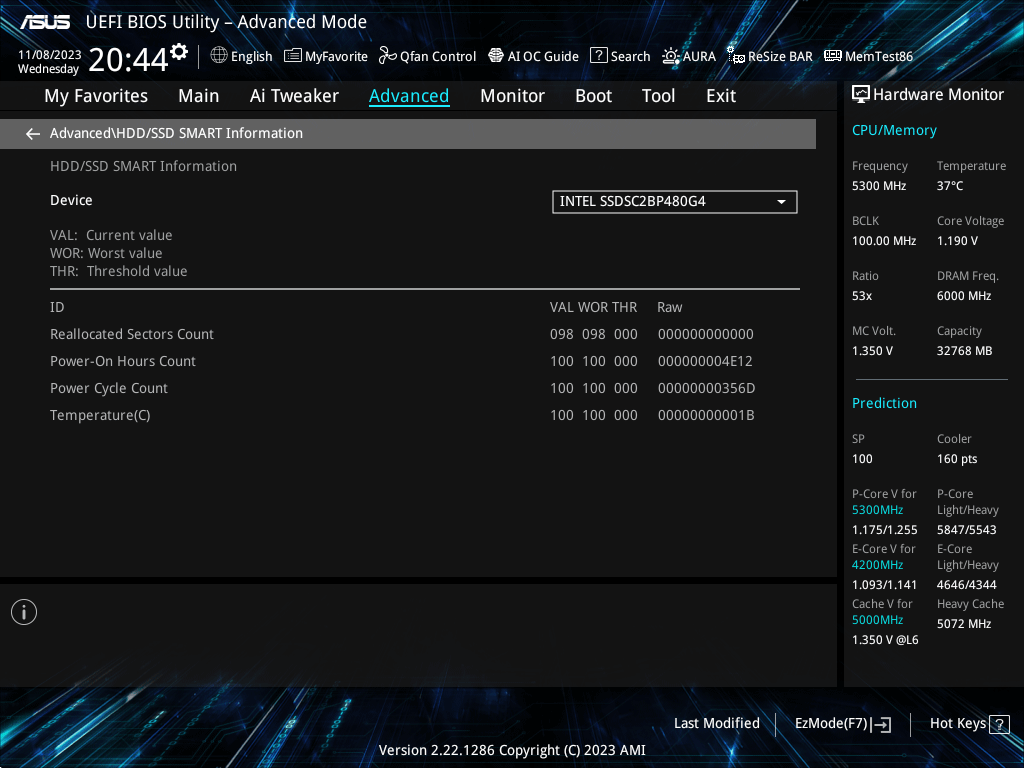Click Last Modified button

click(716, 724)
